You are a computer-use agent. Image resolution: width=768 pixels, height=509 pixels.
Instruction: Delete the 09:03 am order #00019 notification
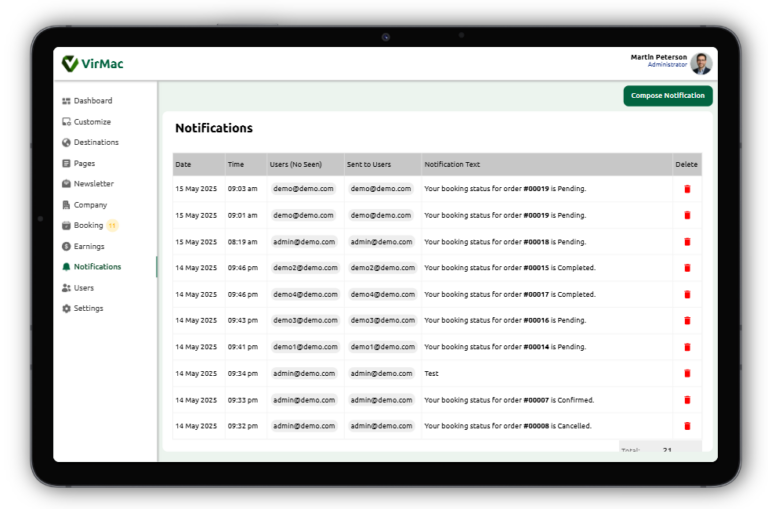[687, 189]
